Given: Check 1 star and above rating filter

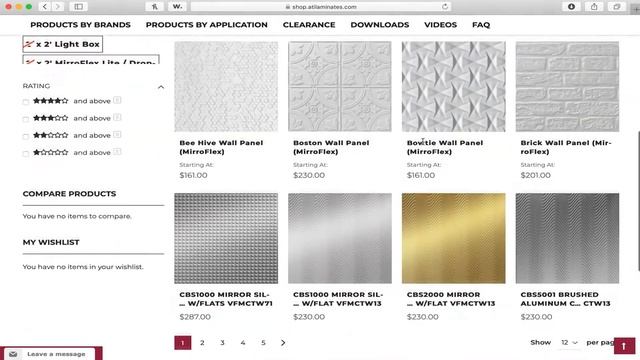Looking at the screenshot, I should [26, 153].
